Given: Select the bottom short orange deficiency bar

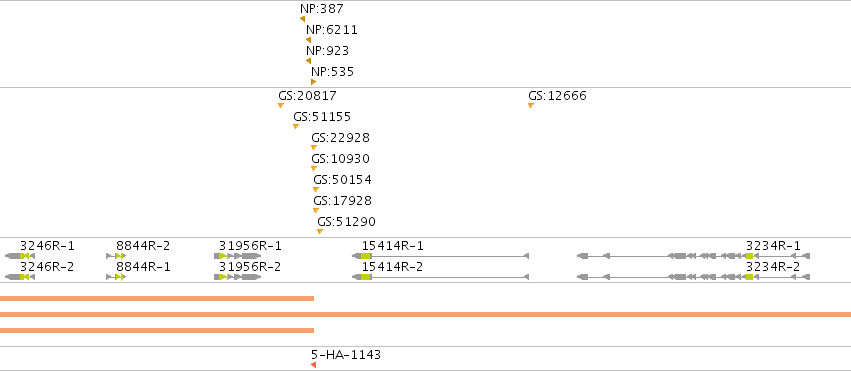Looking at the screenshot, I should tap(157, 330).
